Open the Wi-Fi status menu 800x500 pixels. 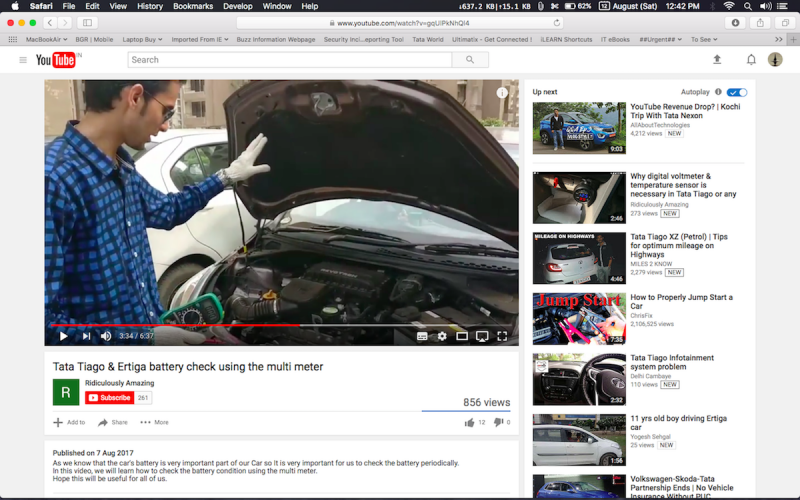point(729,6)
